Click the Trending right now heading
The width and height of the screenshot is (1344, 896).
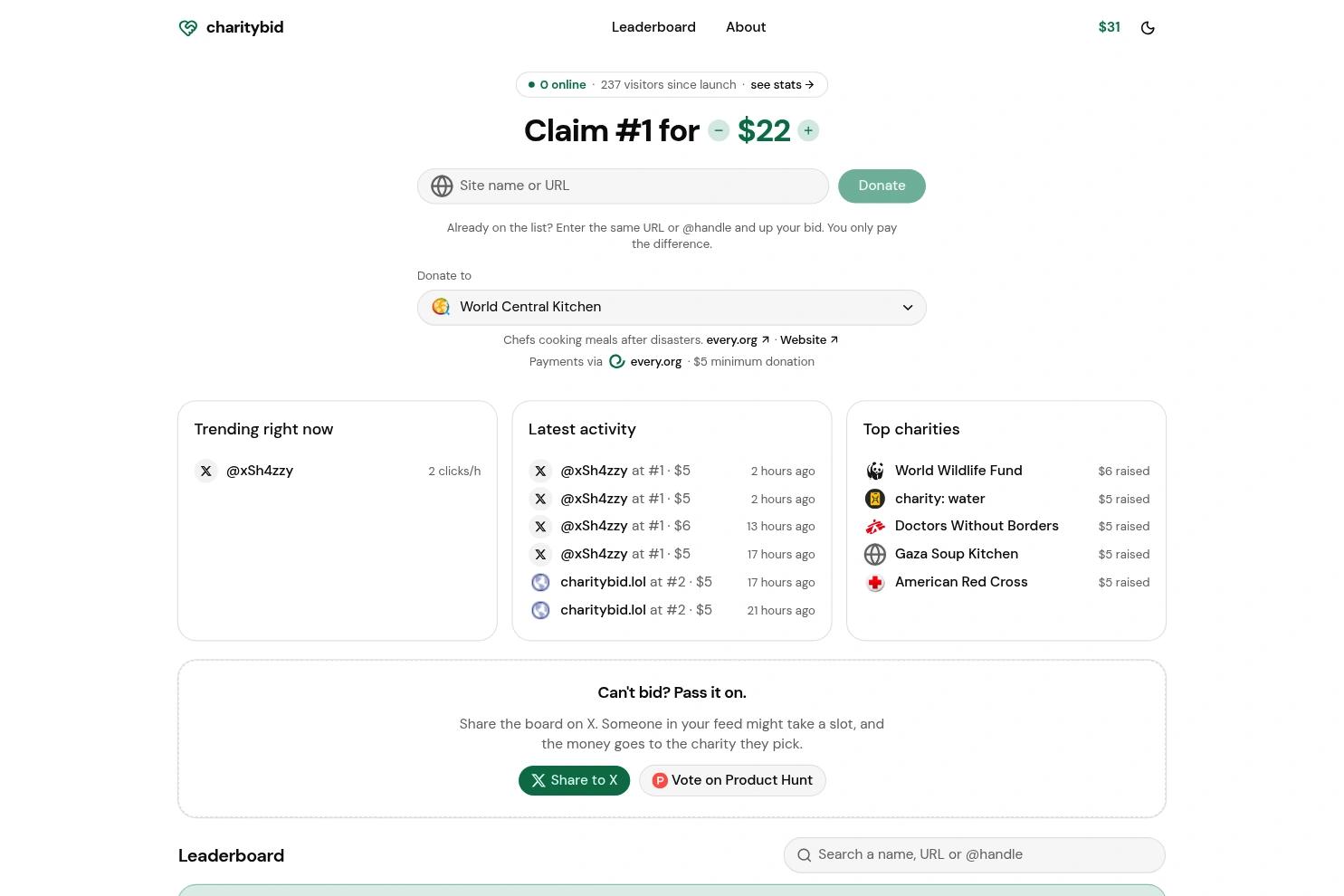tap(263, 429)
